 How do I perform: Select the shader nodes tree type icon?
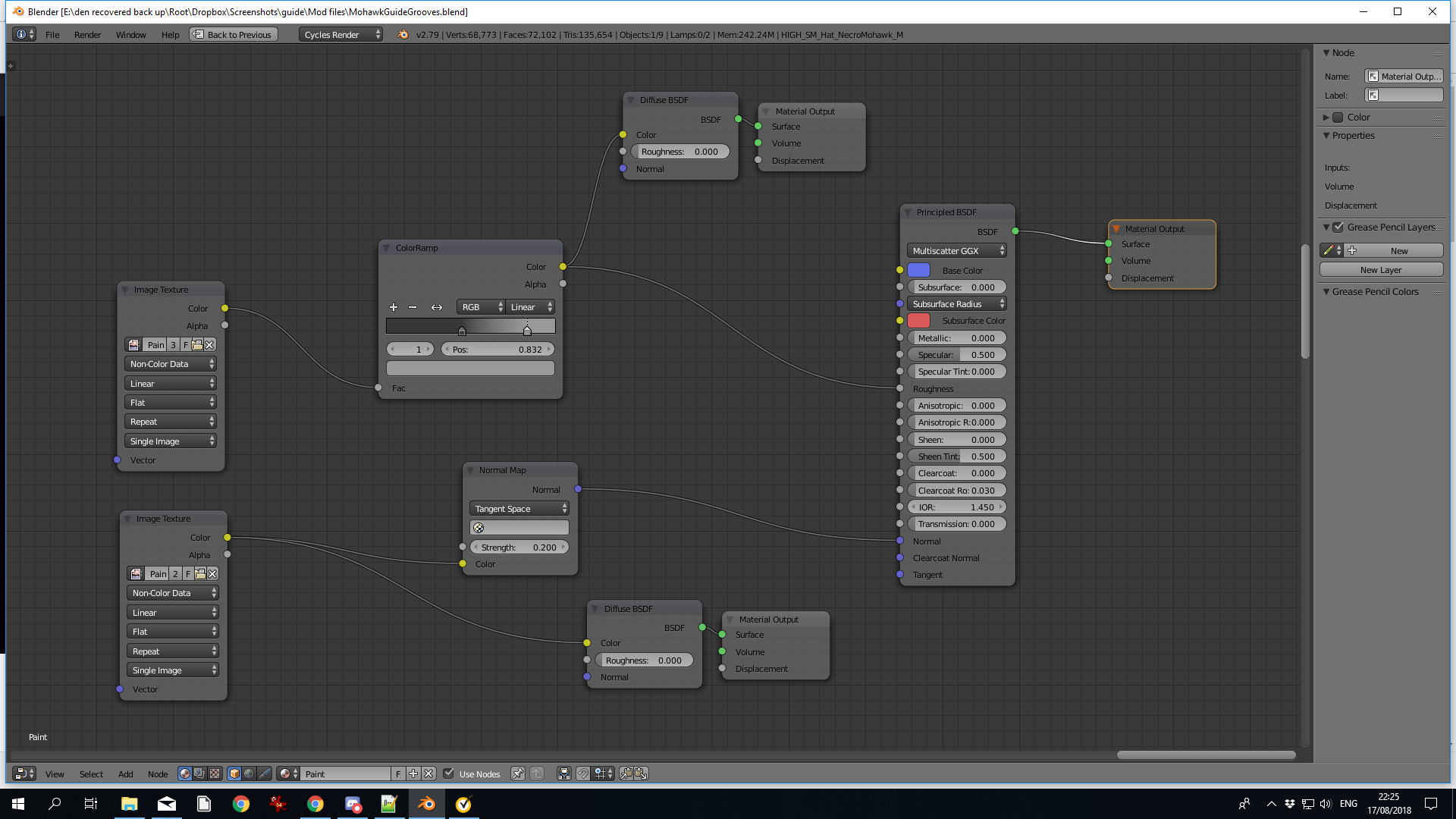(x=184, y=773)
